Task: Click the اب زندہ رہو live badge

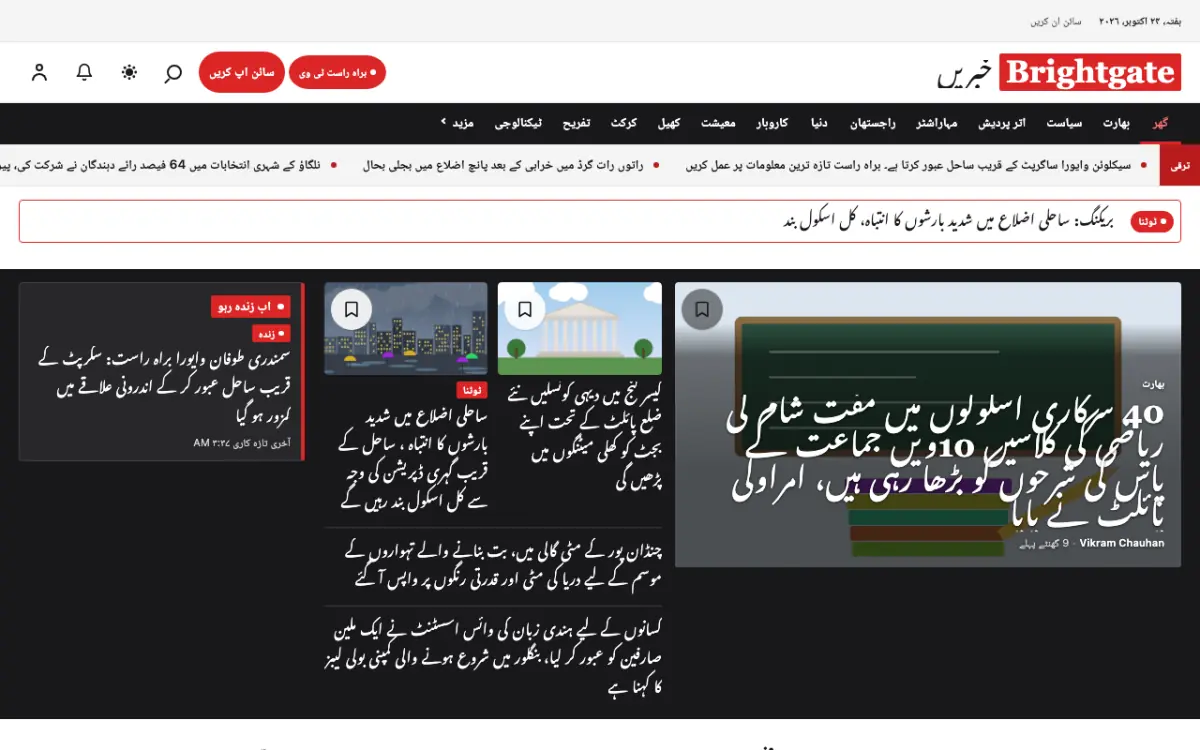Action: [250, 306]
